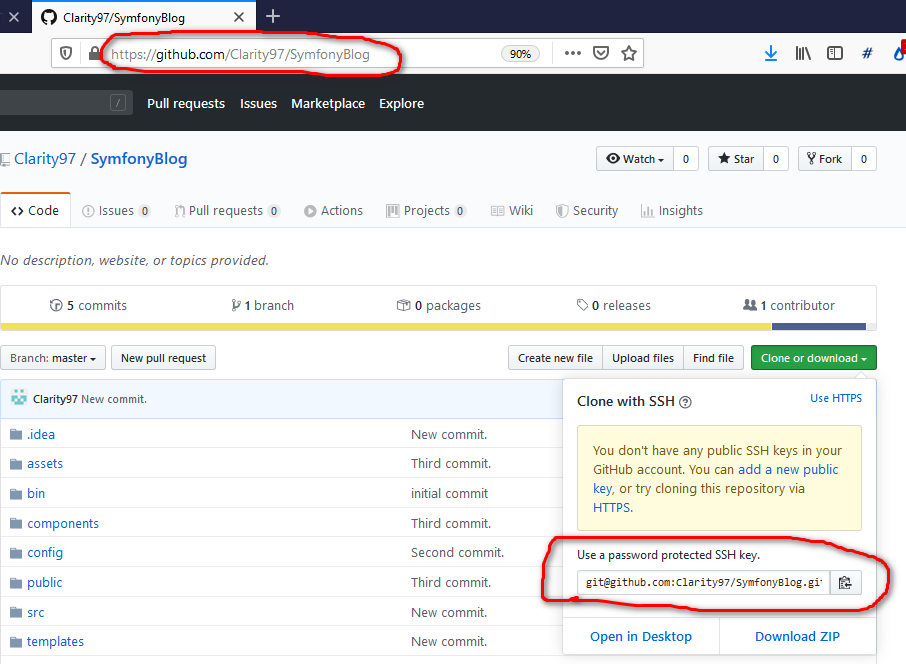The image size is (906, 664).
Task: View the 5 commits history
Action: 88,305
